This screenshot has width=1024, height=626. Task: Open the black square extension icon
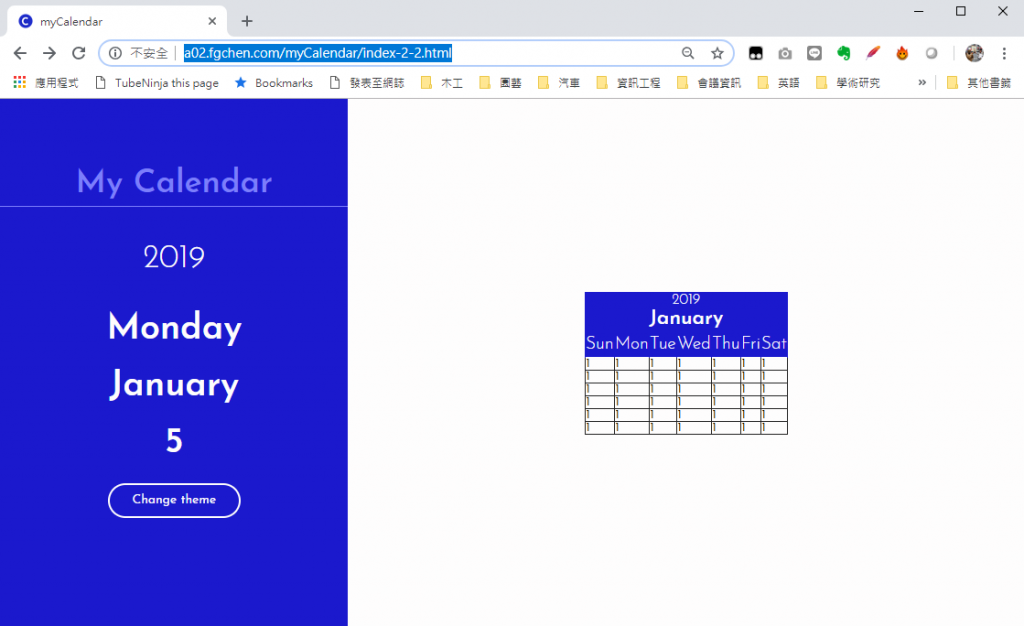coord(756,54)
